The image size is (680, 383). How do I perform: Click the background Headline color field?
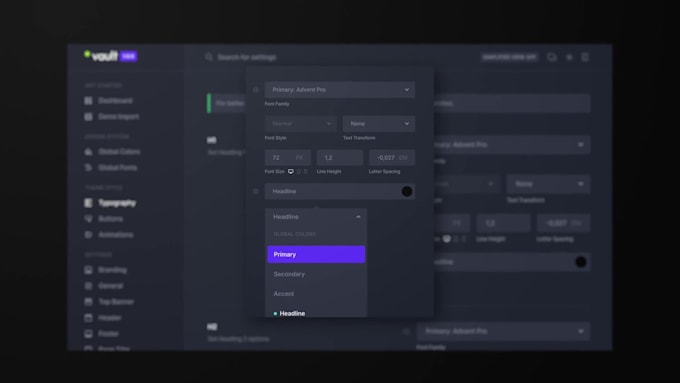512,262
